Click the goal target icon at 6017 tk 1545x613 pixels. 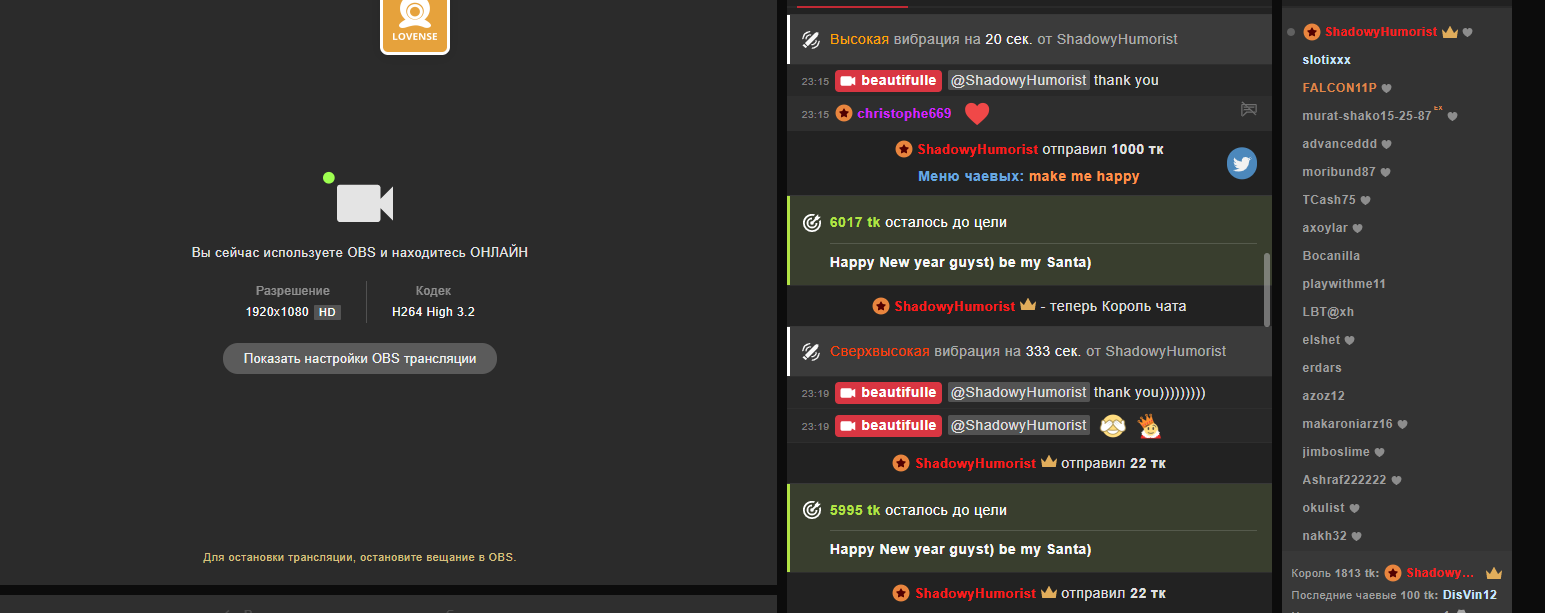812,222
